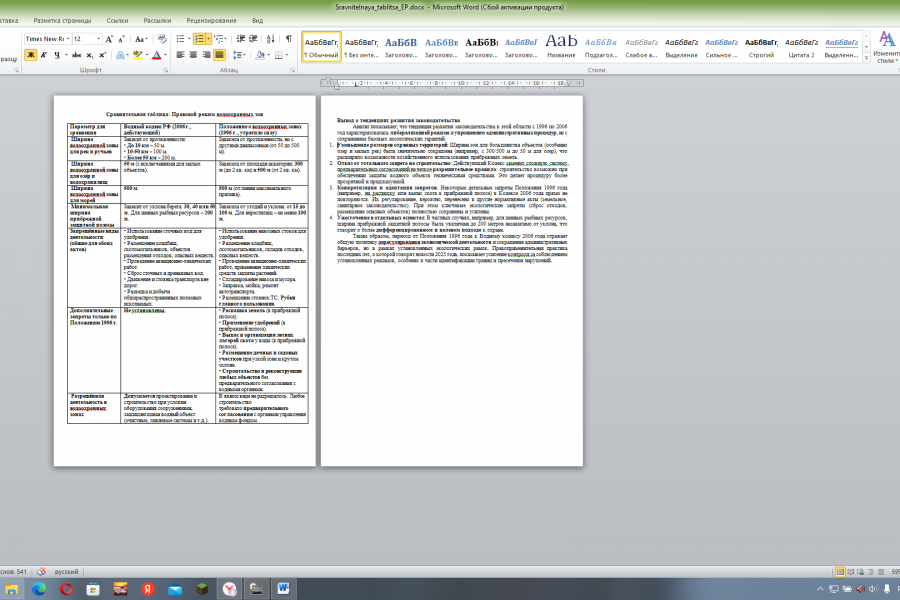Sort text alphabetically
The width and height of the screenshot is (900, 600).
tap(270, 38)
